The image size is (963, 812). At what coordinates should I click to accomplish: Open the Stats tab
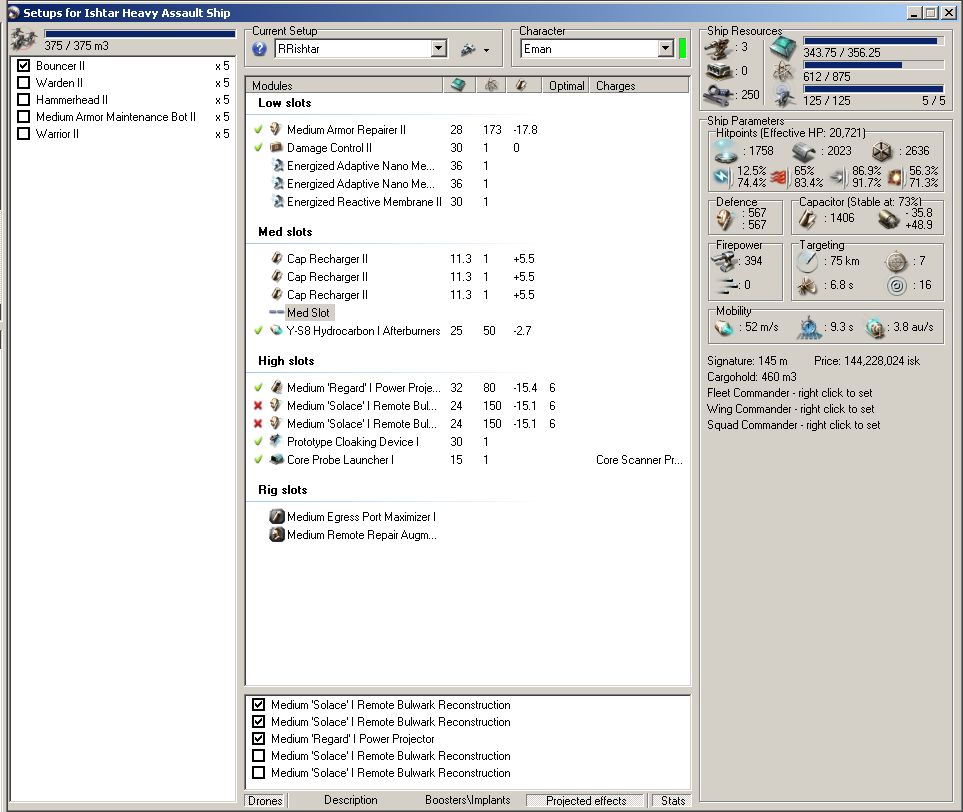tap(673, 800)
